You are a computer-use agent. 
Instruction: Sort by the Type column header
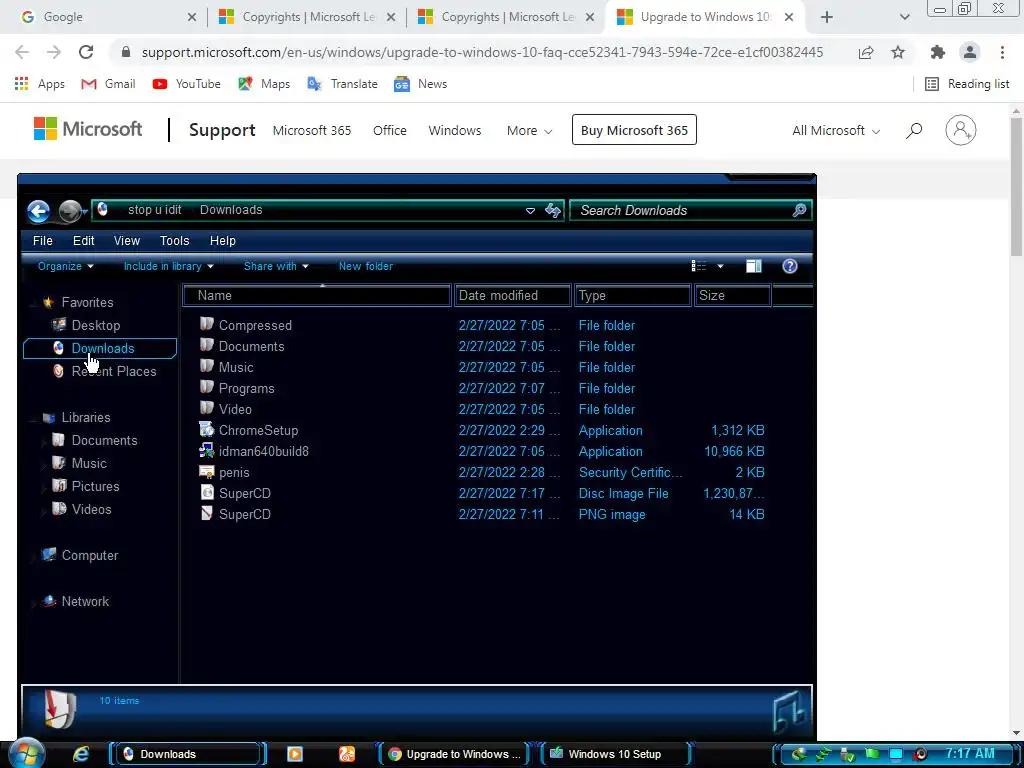coord(633,296)
